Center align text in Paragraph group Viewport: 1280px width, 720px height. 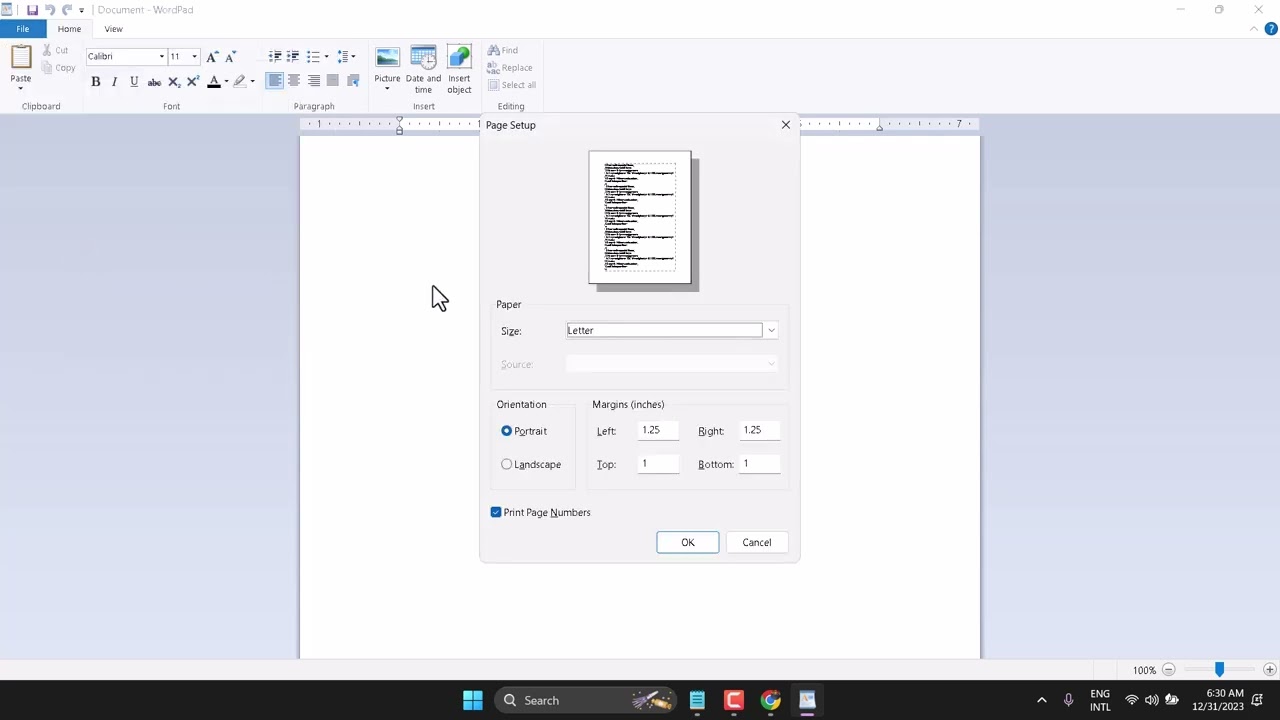click(x=294, y=81)
